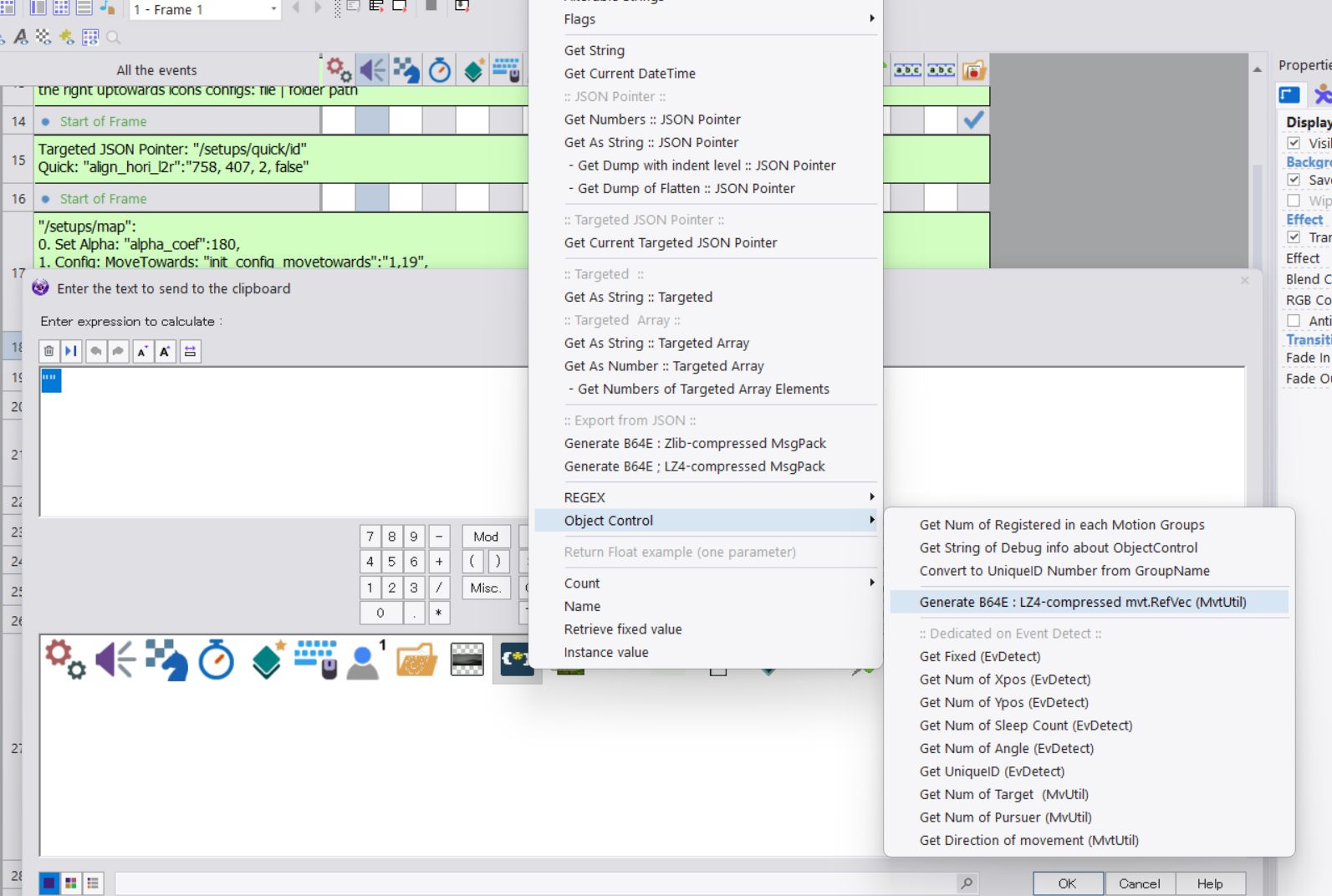This screenshot has height=896, width=1332.
Task: Enable the Anti-aliasing checkbox
Action: 1294,321
